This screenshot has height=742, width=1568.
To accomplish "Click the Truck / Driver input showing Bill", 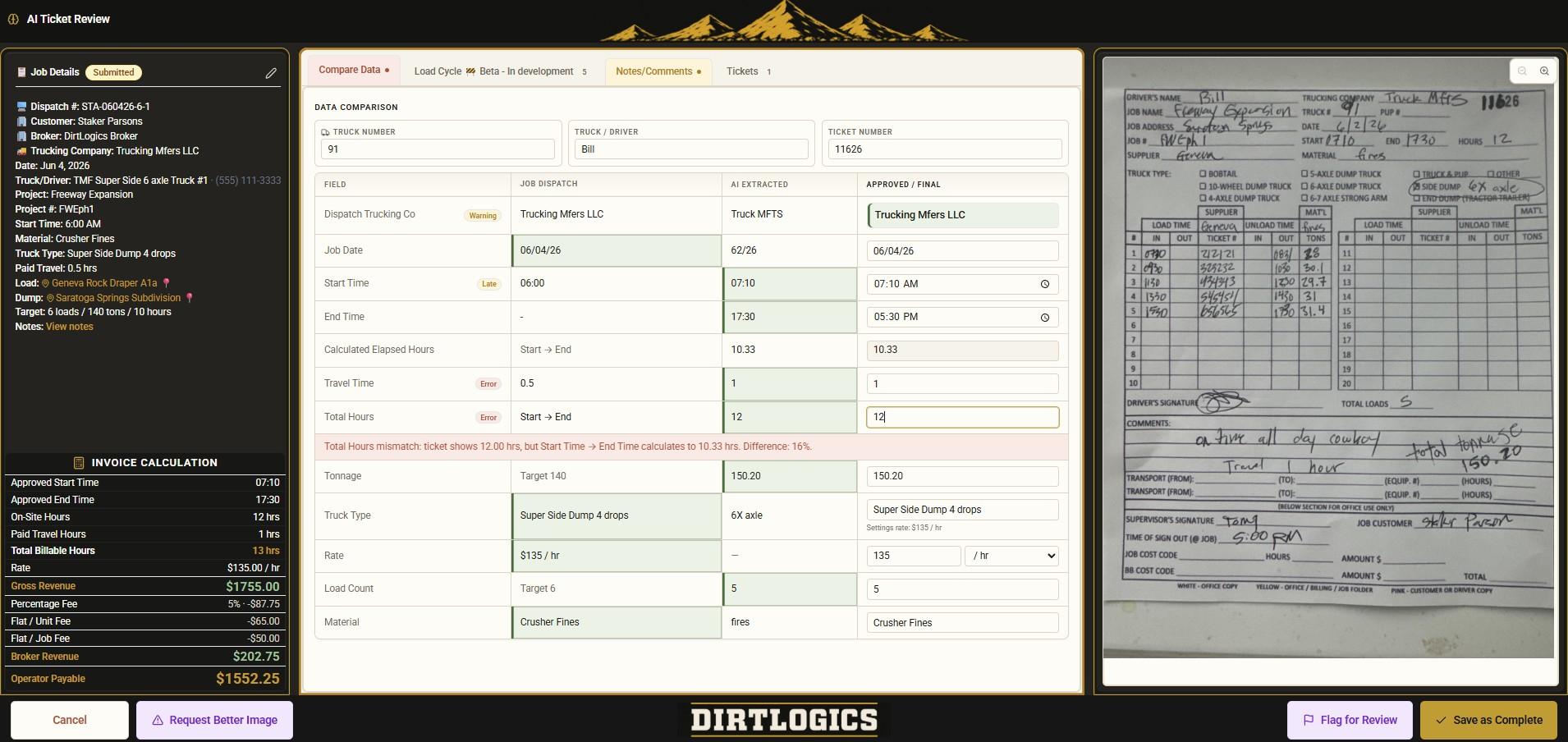I will click(x=691, y=149).
